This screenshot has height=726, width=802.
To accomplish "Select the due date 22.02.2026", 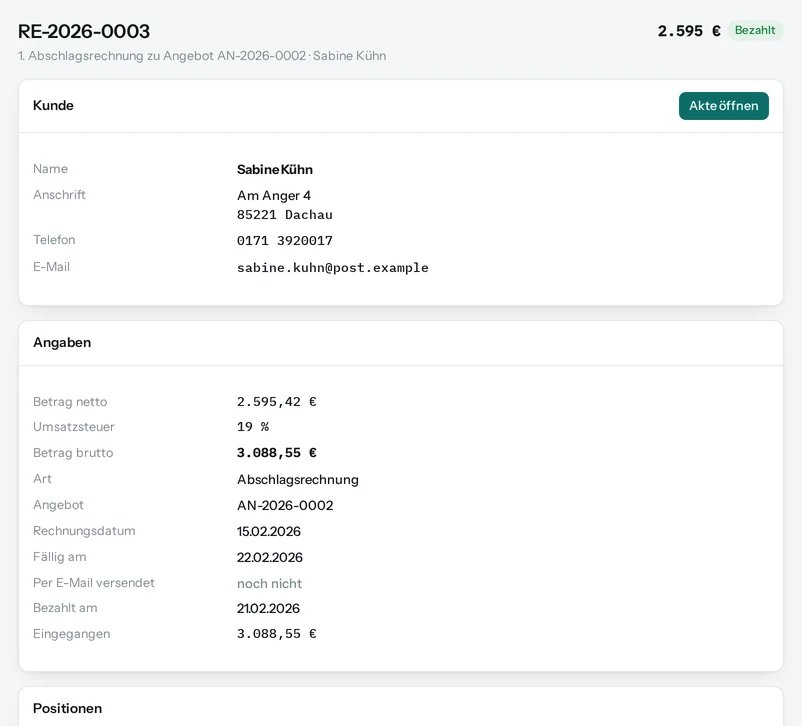I will point(270,557).
